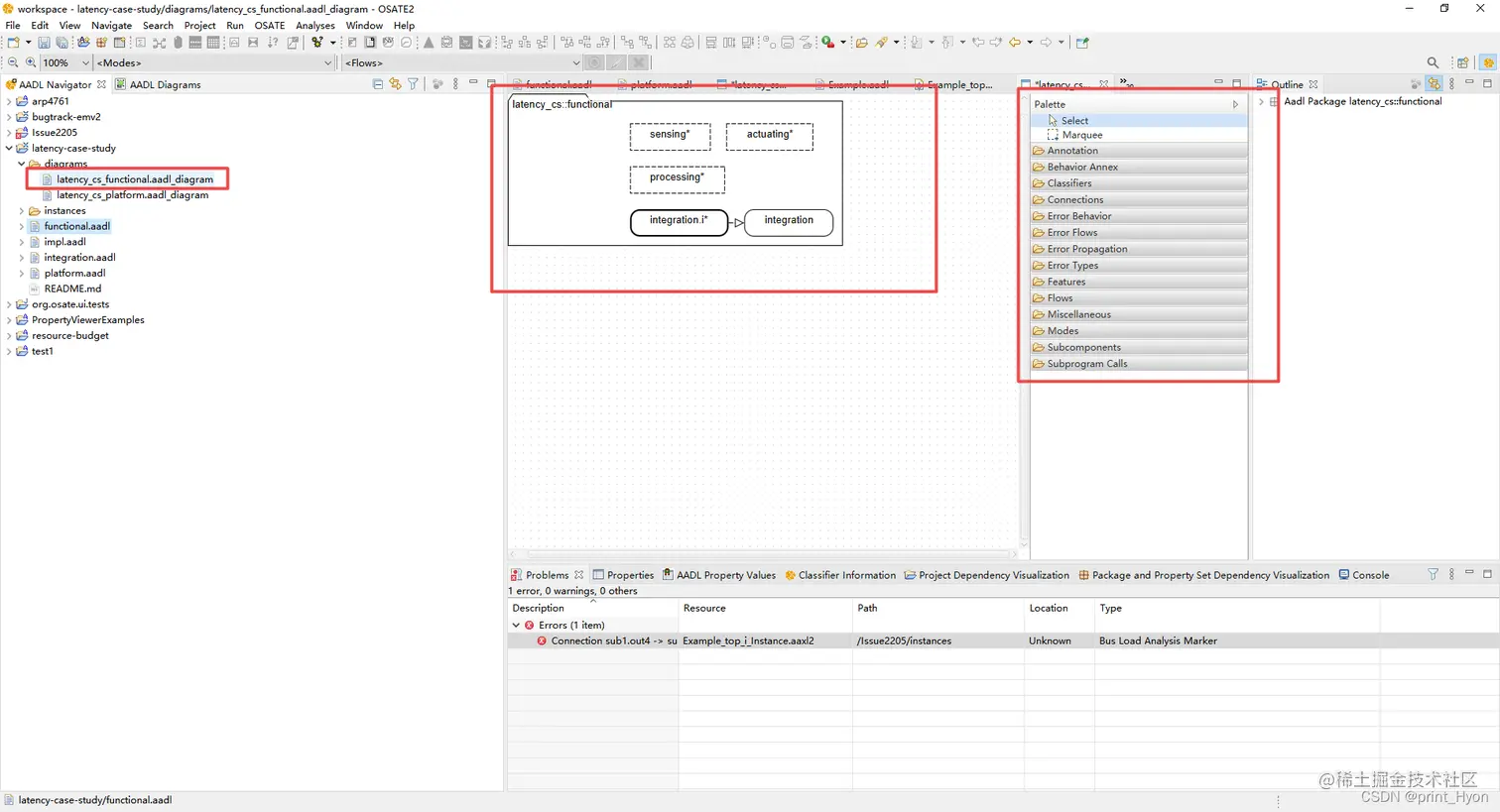Open the Behavior Annex palette drawer

point(1139,167)
